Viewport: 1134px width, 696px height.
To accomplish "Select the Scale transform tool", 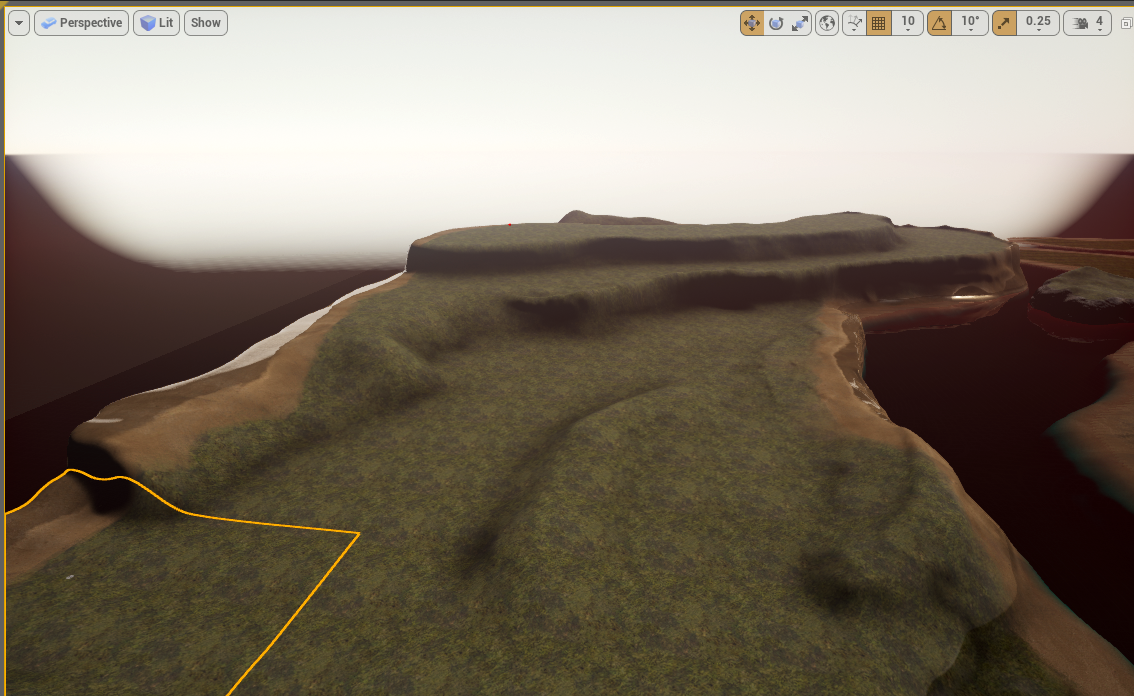I will coord(800,23).
